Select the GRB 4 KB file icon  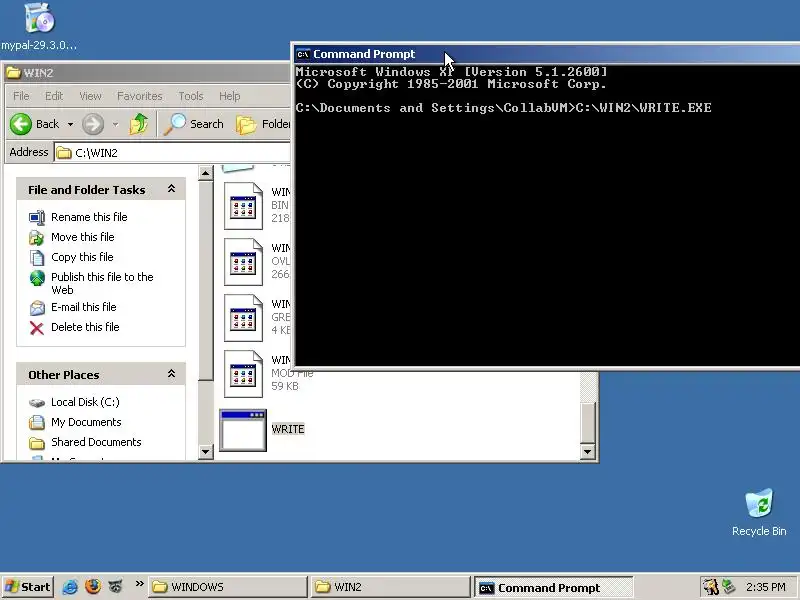(x=243, y=318)
